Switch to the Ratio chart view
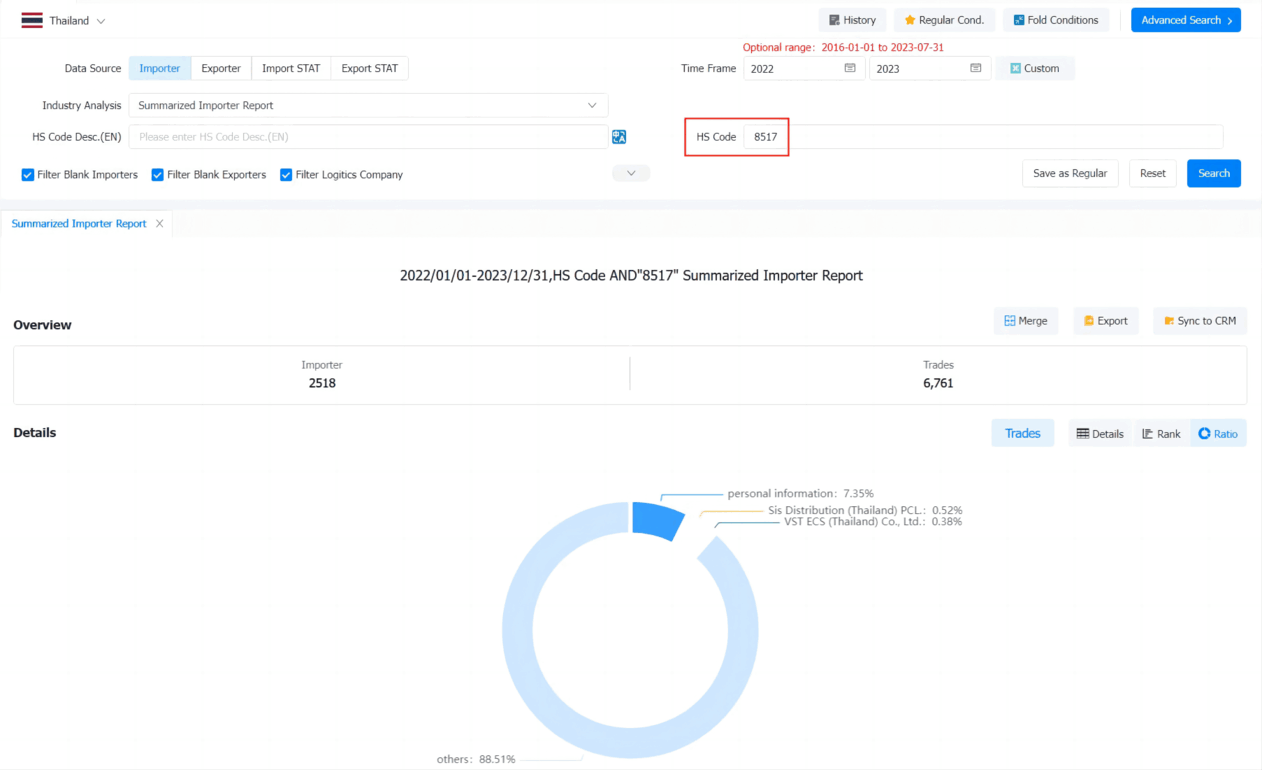Viewport: 1262px width, 770px height. tap(1218, 434)
